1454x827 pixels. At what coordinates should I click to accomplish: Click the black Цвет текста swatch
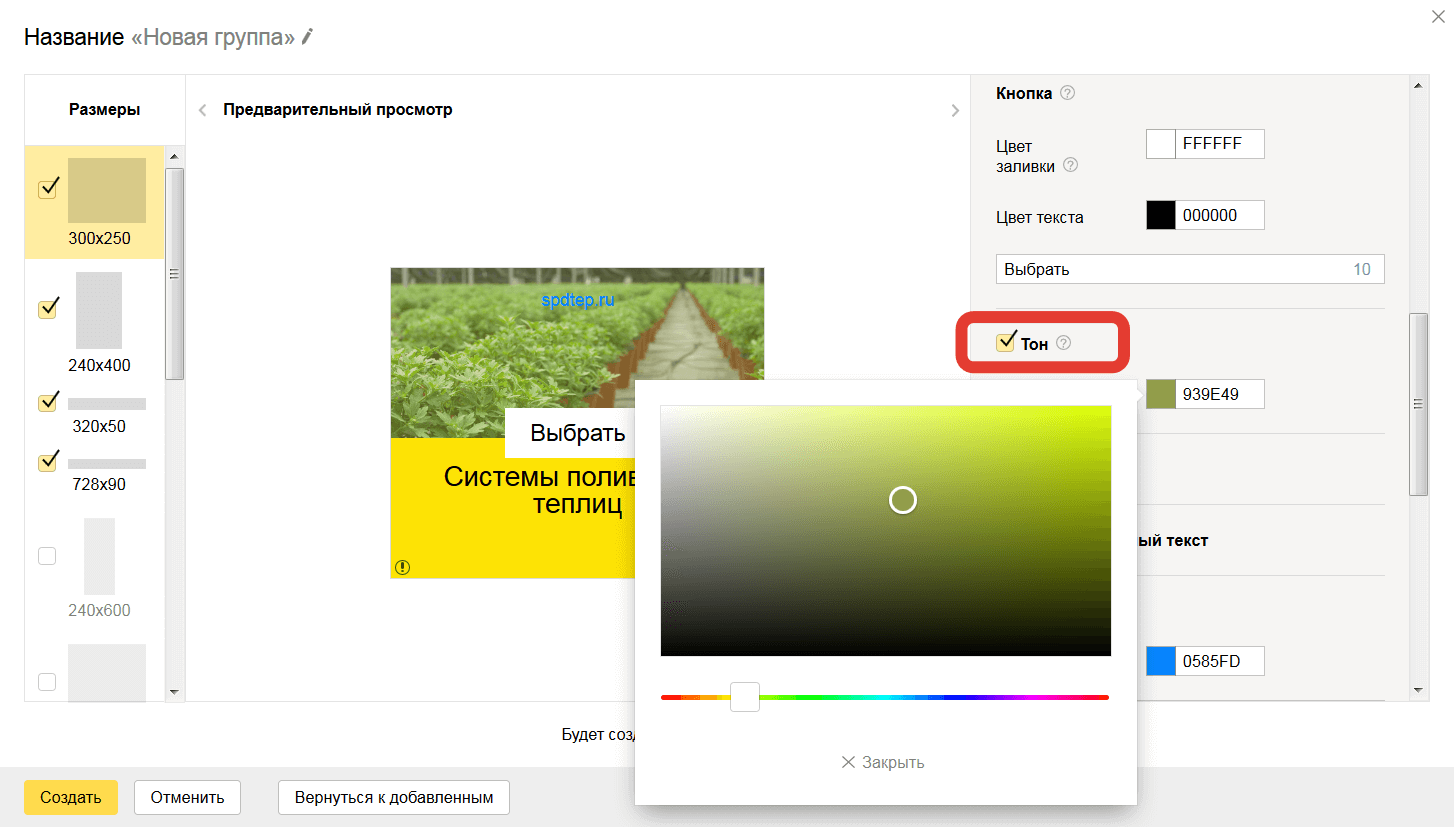tap(1161, 215)
